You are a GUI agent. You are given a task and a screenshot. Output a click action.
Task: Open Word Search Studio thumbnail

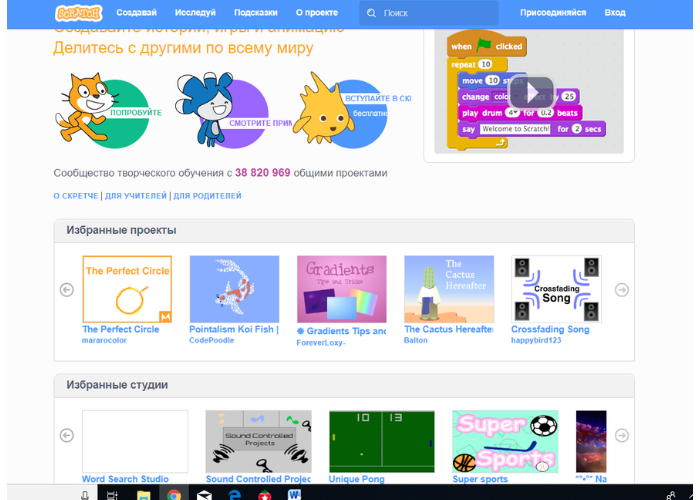click(x=135, y=442)
